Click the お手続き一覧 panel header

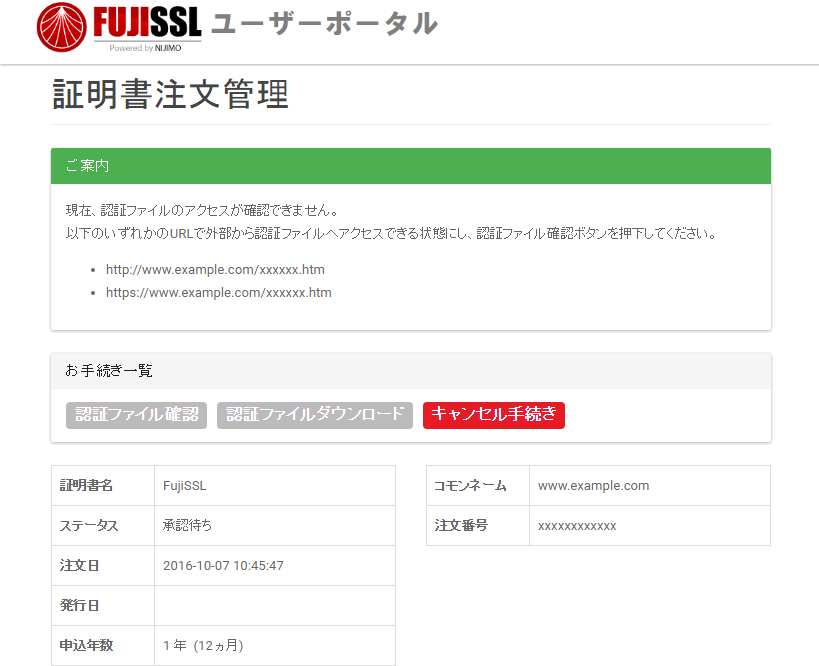point(411,371)
